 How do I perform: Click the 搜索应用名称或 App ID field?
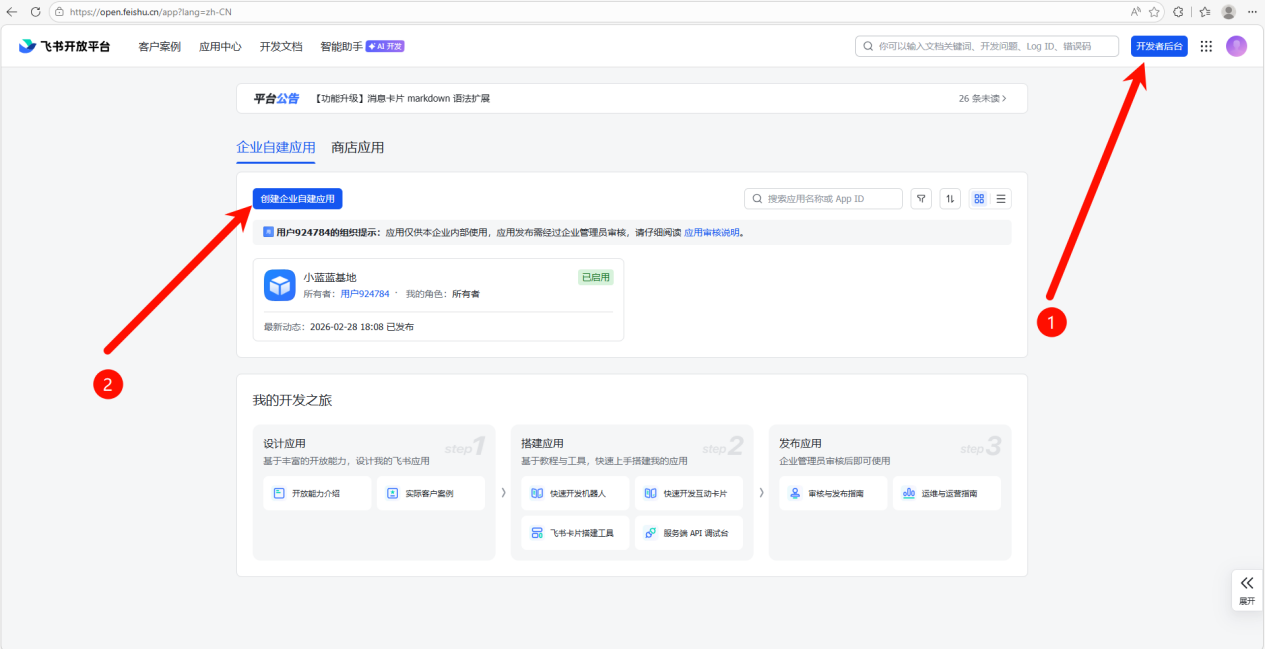pyautogui.click(x=824, y=198)
